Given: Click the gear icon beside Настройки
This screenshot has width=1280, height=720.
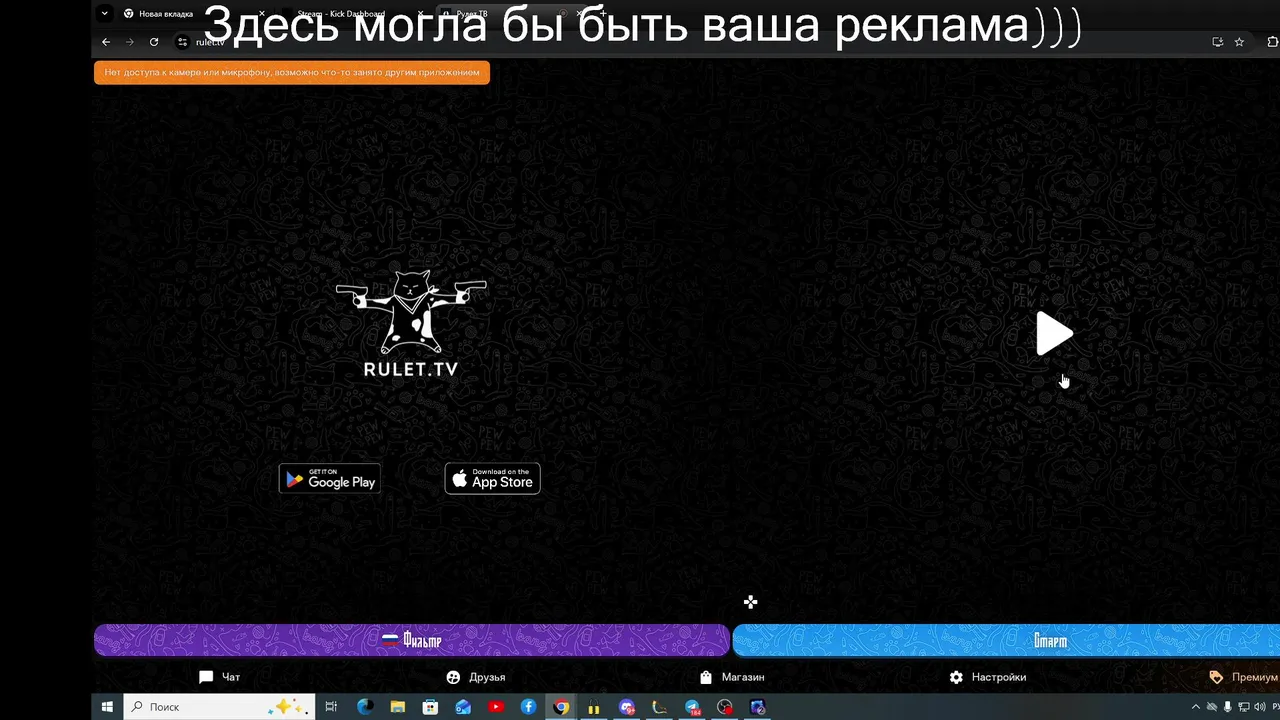Looking at the screenshot, I should [956, 677].
